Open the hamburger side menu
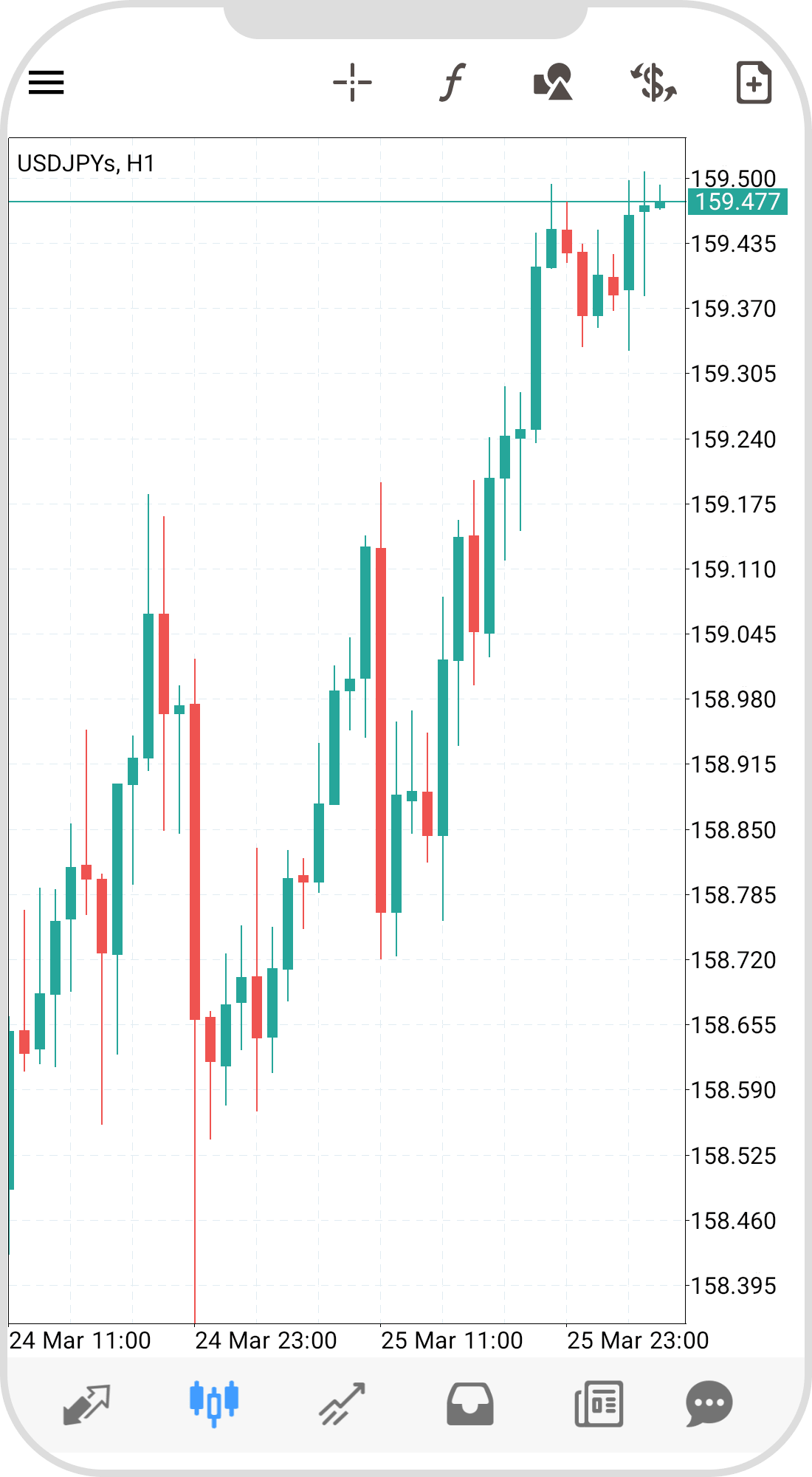812x1477 pixels. point(47,82)
